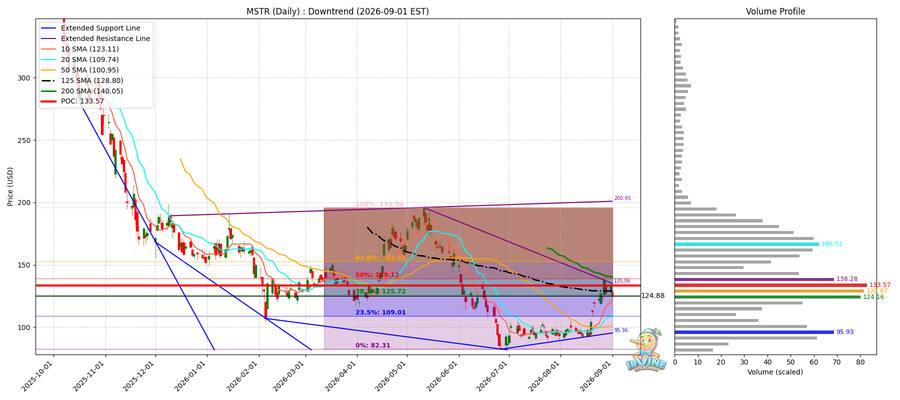900x400 pixels.
Task: Click the 40 tick on volume axis
Action: (x=768, y=362)
